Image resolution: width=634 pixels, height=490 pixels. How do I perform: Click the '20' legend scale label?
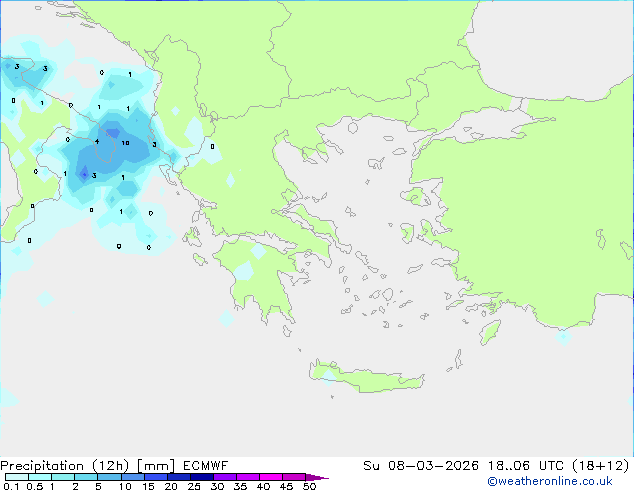(x=171, y=486)
